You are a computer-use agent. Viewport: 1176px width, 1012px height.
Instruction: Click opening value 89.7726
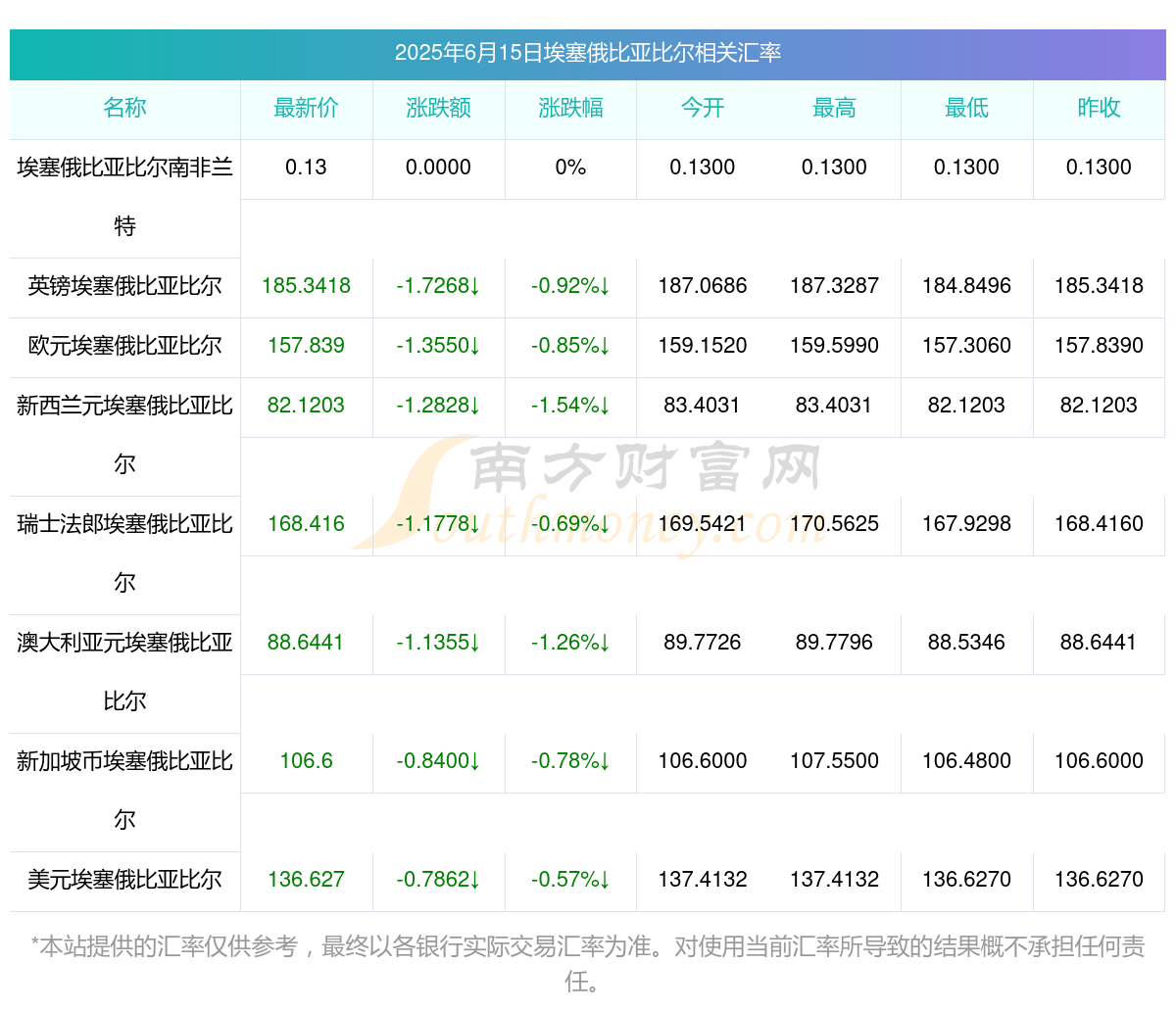click(703, 643)
